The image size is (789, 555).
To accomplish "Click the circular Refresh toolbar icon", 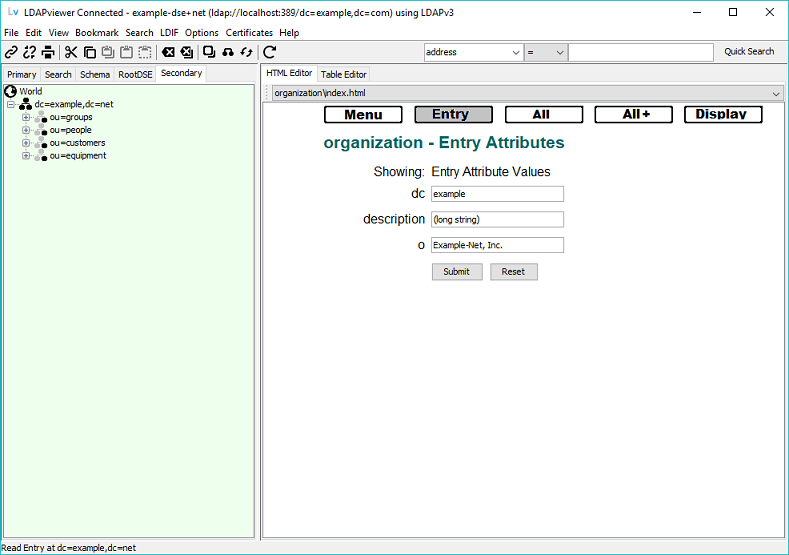I will (x=270, y=52).
